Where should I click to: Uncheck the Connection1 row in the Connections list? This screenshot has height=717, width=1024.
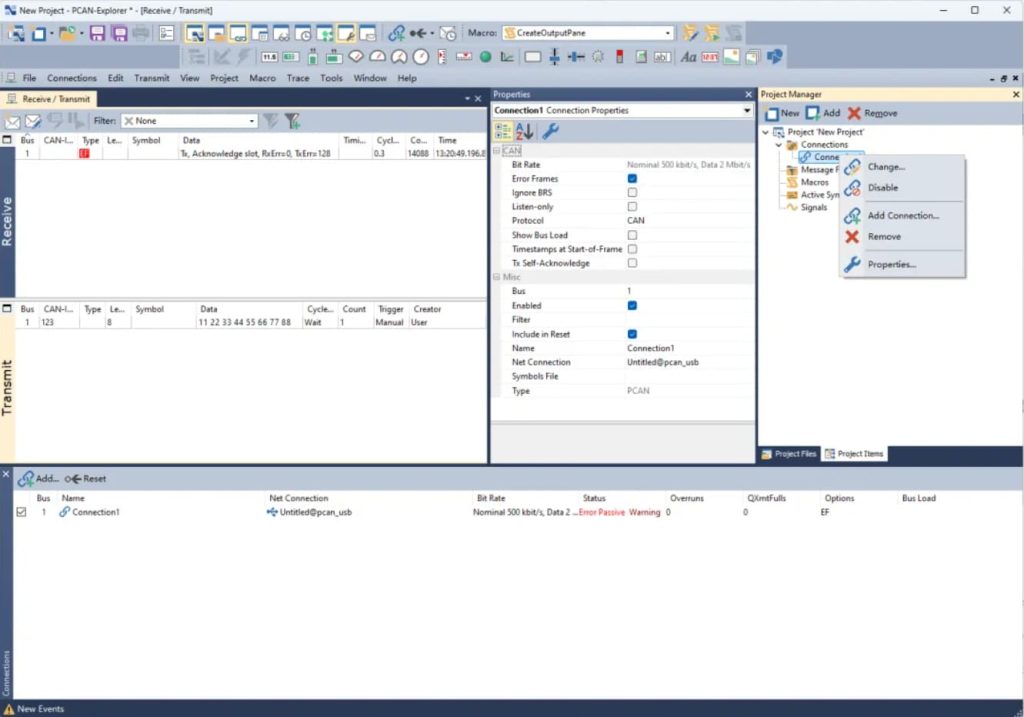pyautogui.click(x=22, y=513)
